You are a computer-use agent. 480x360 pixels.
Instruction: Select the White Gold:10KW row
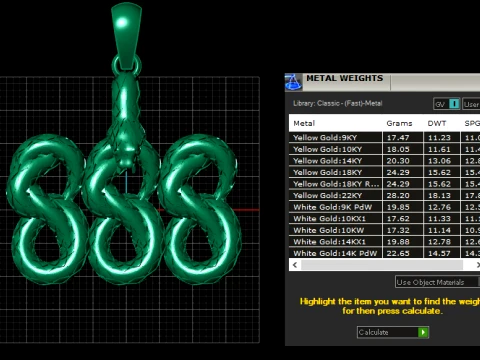(x=384, y=230)
